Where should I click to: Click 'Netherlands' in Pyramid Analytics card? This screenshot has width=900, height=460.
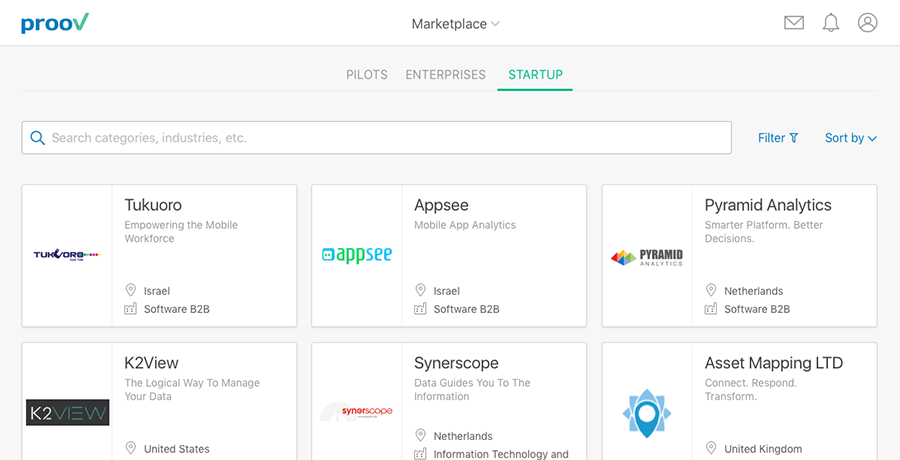tap(754, 291)
